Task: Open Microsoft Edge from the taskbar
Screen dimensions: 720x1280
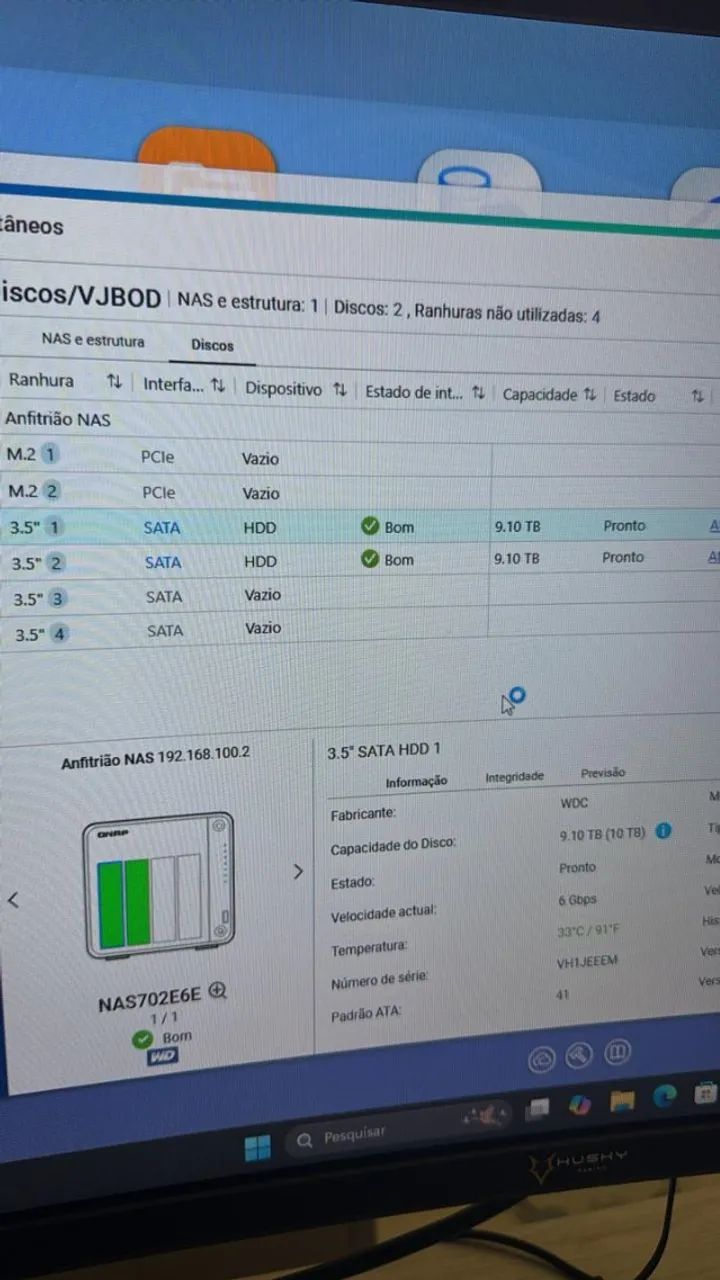Action: tap(664, 1097)
